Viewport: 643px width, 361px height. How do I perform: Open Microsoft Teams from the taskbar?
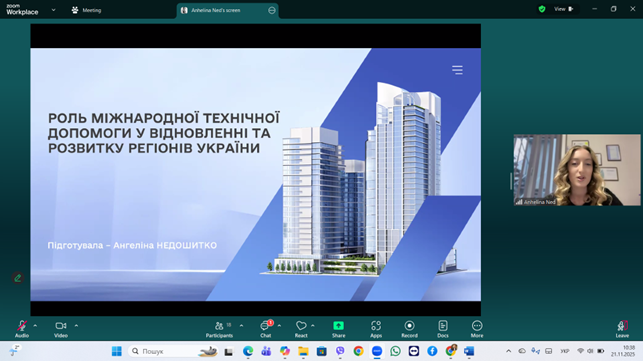tap(266, 351)
